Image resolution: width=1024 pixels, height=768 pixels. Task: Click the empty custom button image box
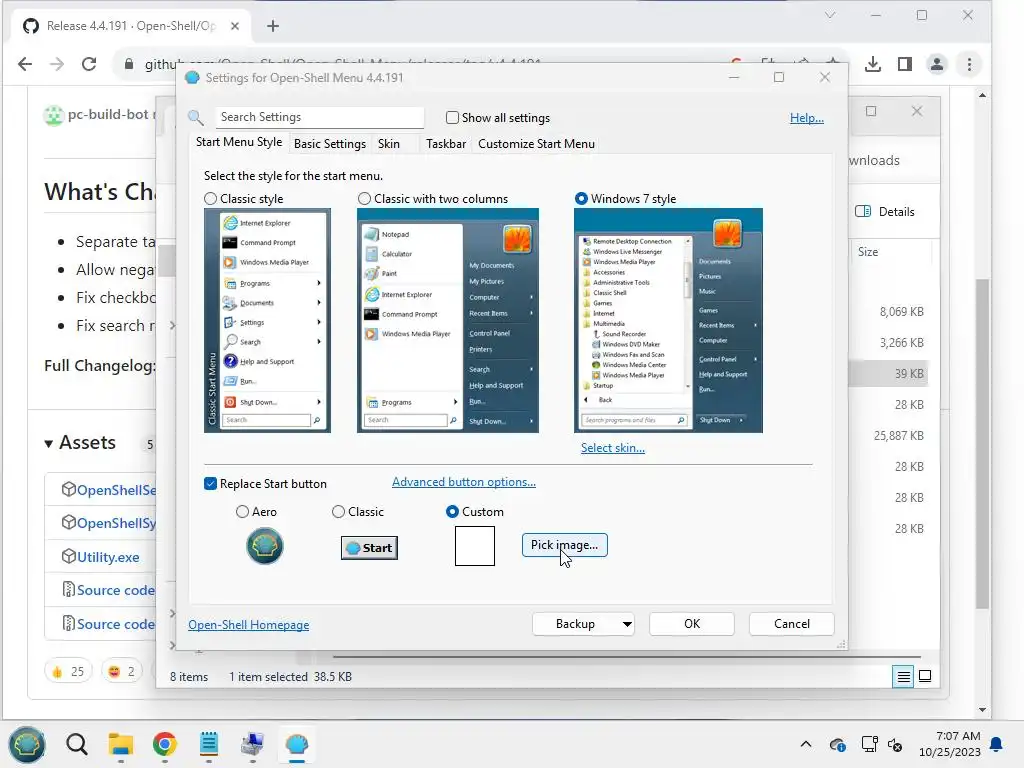(475, 546)
